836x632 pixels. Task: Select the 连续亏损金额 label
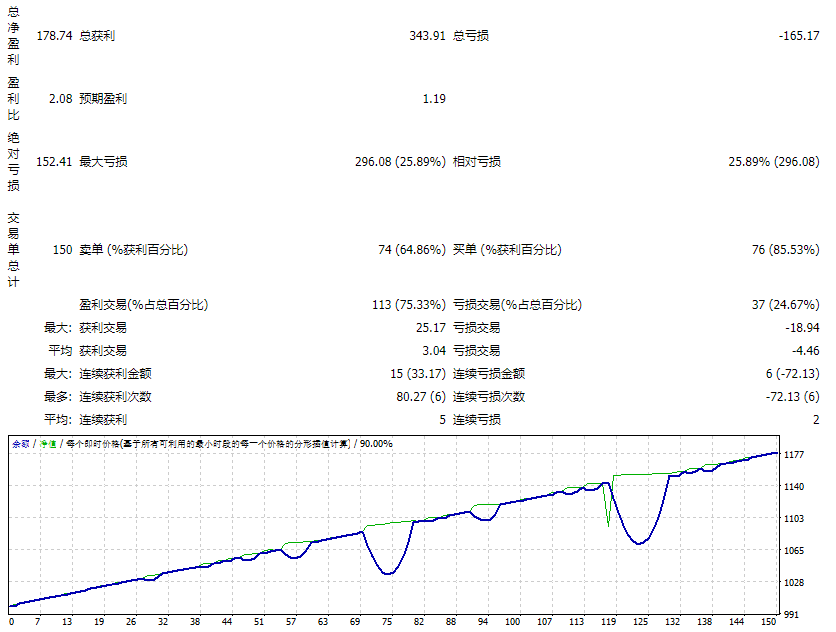tap(489, 373)
